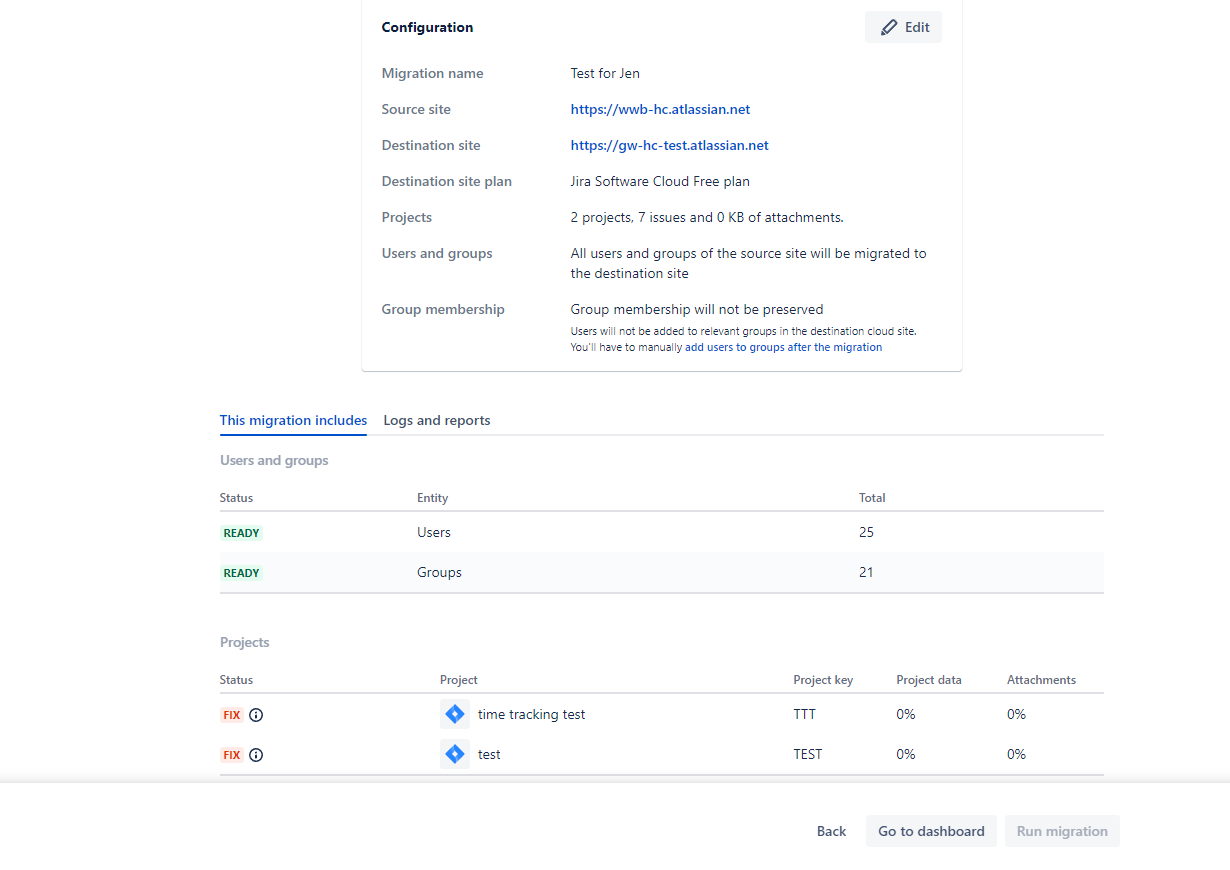This screenshot has height=870, width=1230.
Task: Click info icon beside time tracking test FIX
Action: point(256,715)
